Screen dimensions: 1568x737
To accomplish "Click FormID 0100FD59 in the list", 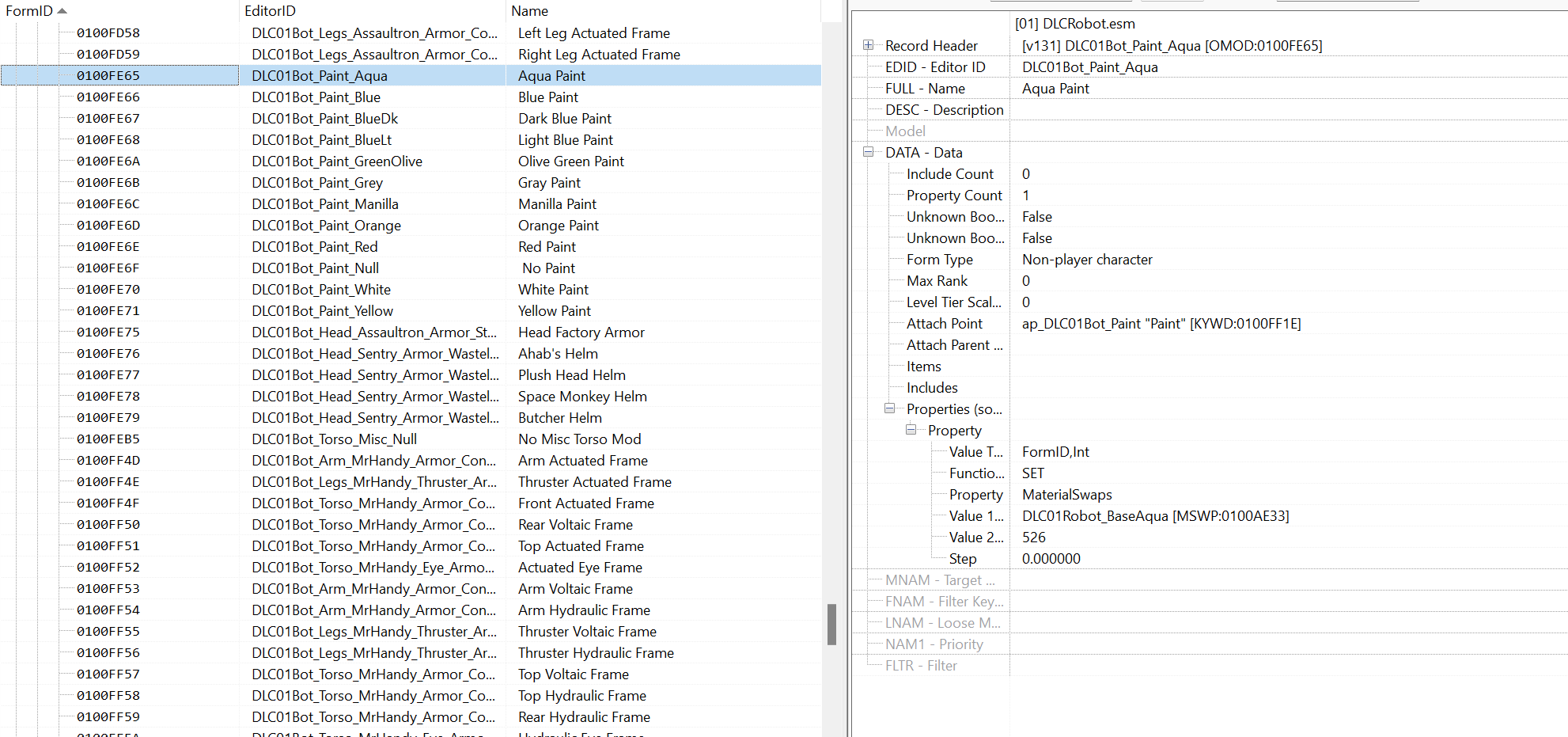I will (x=108, y=55).
